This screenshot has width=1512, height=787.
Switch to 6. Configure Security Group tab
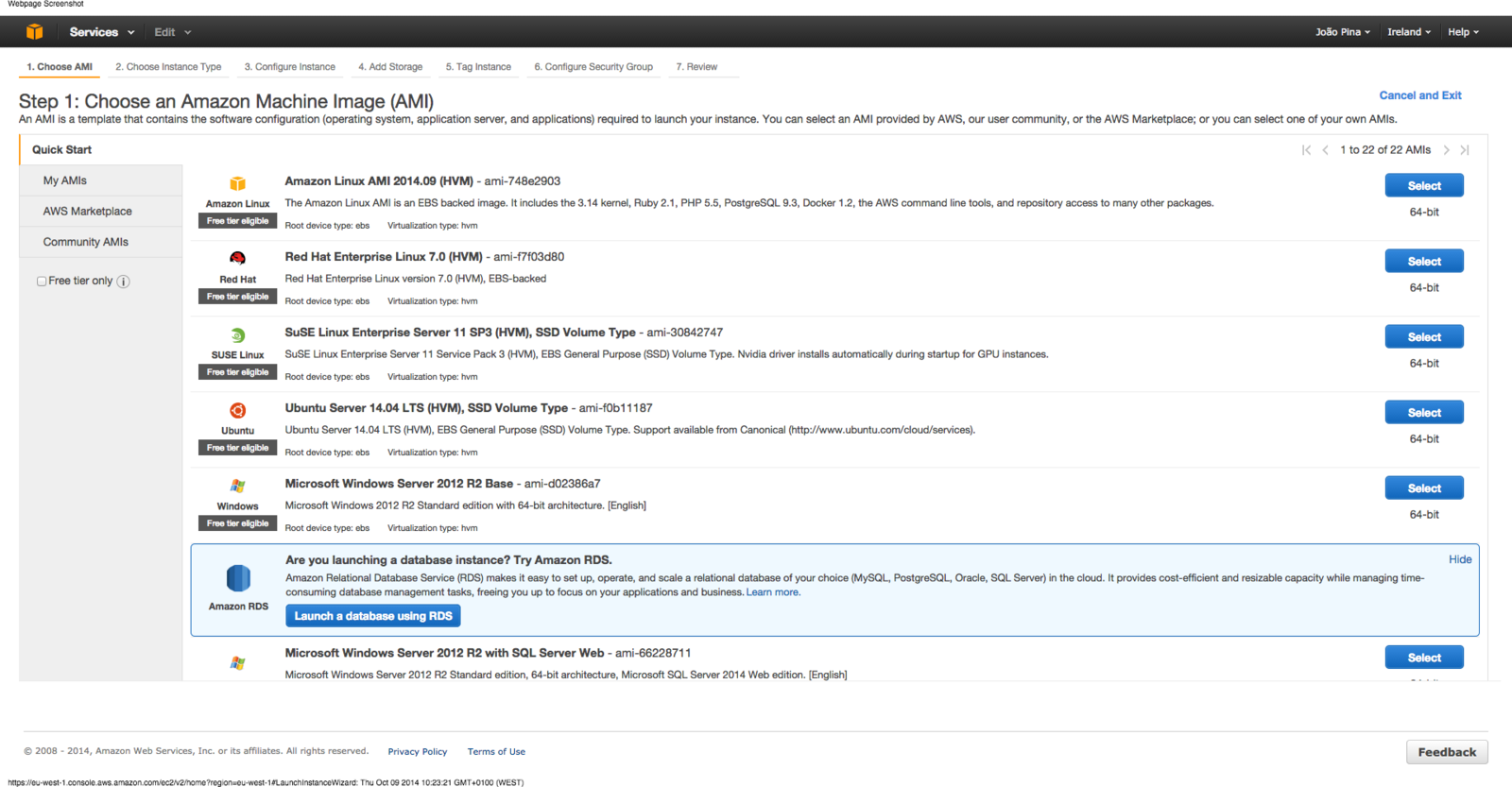point(593,67)
